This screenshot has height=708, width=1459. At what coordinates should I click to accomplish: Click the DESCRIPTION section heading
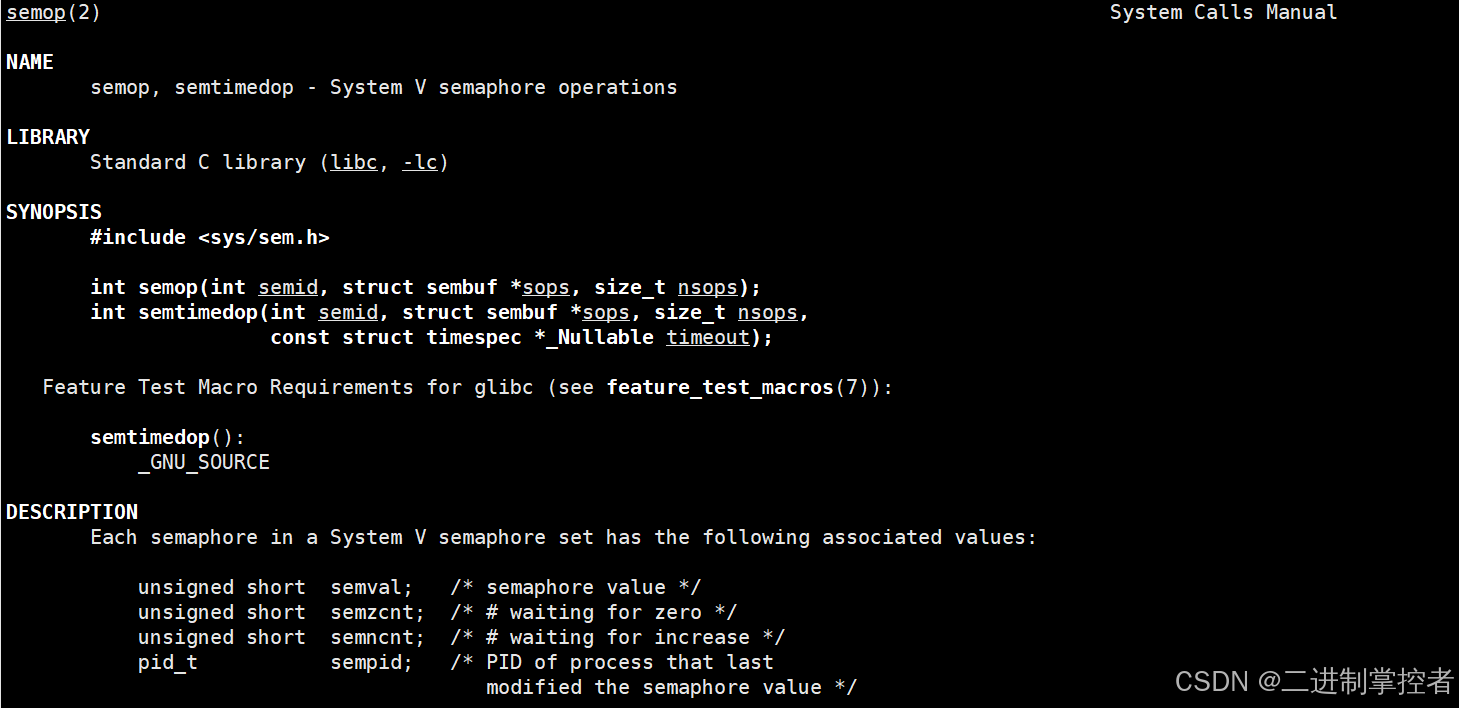pos(72,512)
